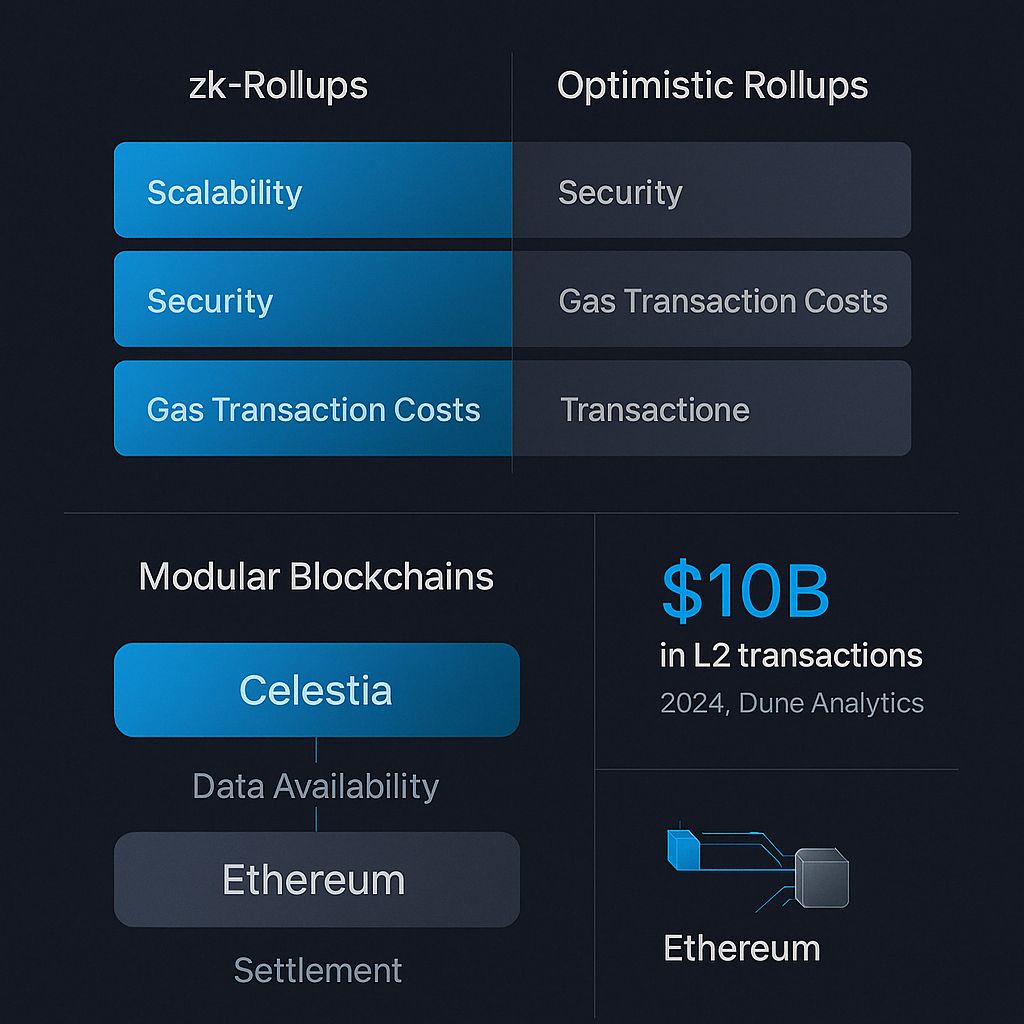Click the Scalability row under zk-Rollups
Viewport: 1024px width, 1024px height.
pyautogui.click(x=313, y=190)
